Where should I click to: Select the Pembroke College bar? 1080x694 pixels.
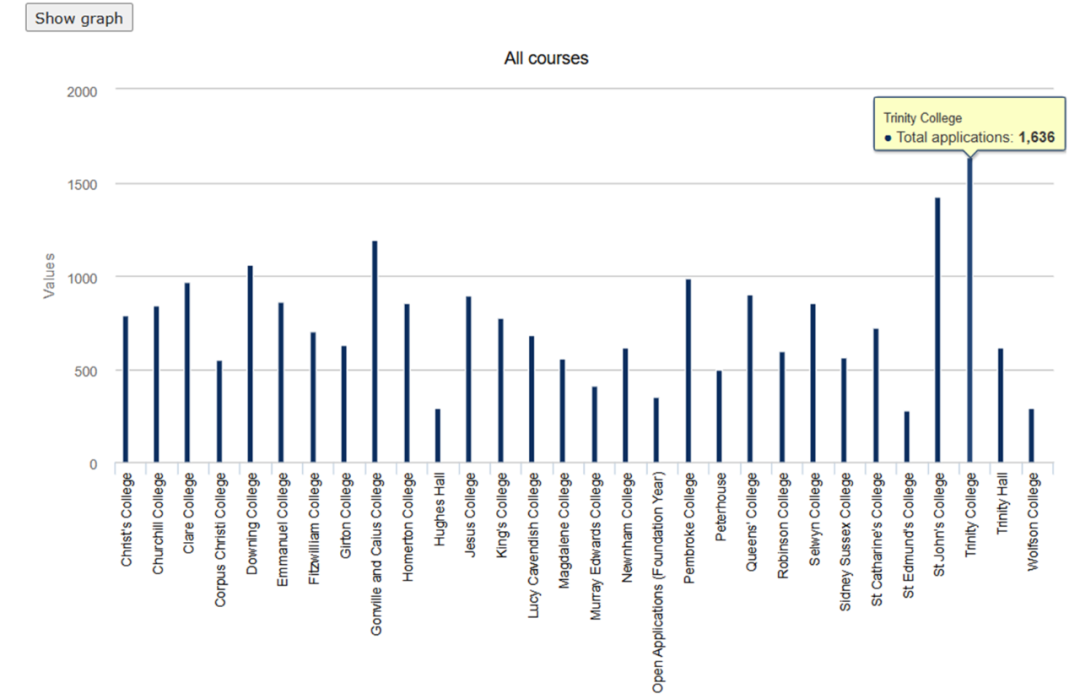coord(688,371)
